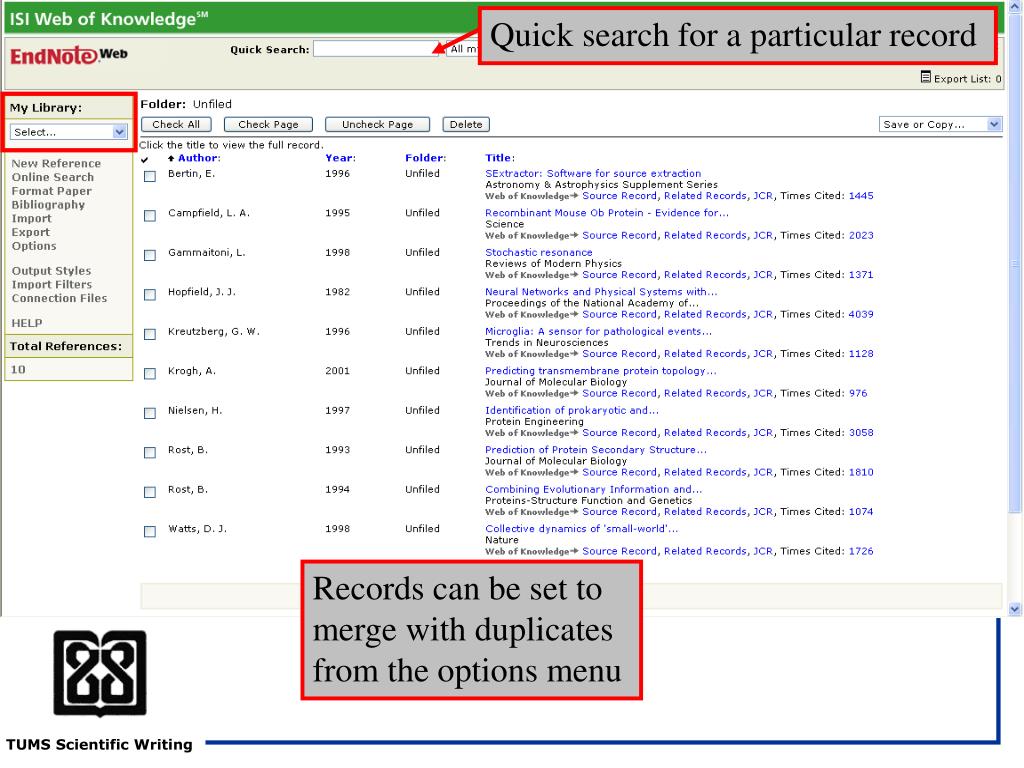The image size is (1024, 768).
Task: Check the Rost, B. 1994 record
Action: coord(150,492)
